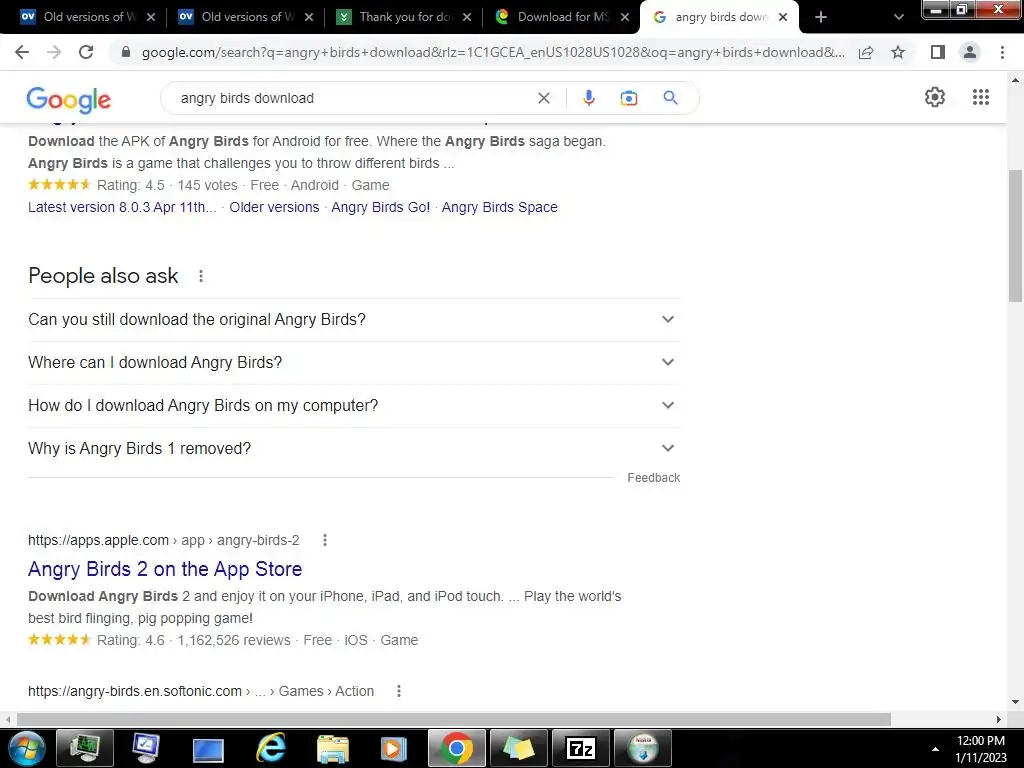Launch Internet Explorer from taskbar
1024x768 pixels.
tap(270, 748)
